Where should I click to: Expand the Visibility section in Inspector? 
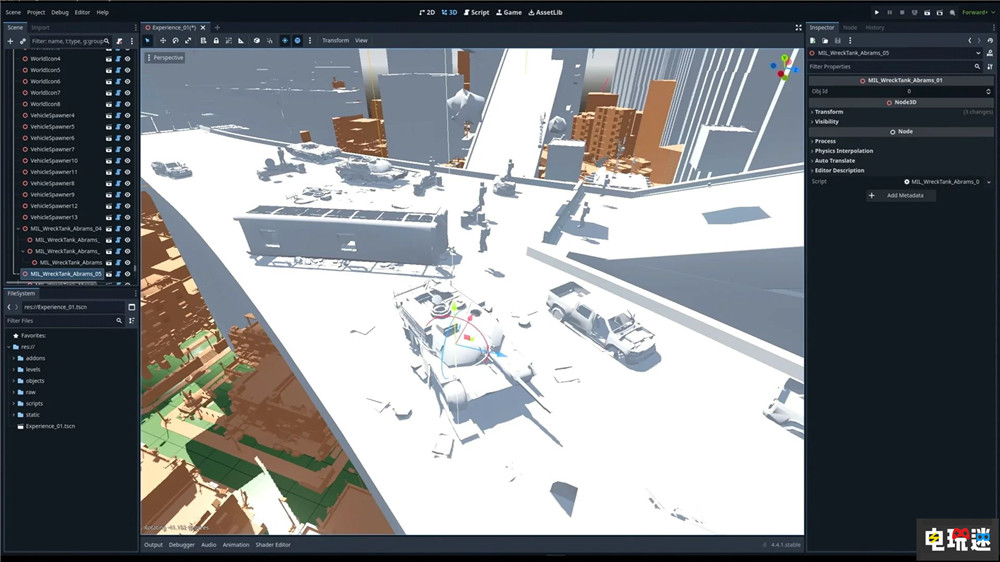click(827, 121)
